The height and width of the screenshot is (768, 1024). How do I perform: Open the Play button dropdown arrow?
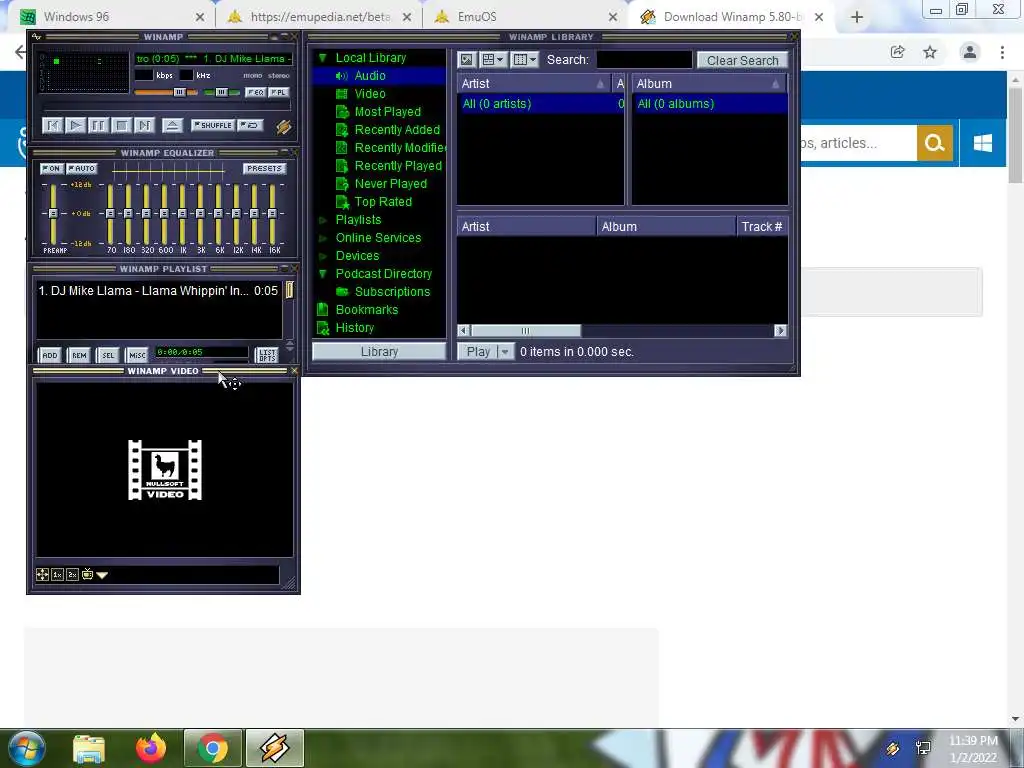pos(505,351)
